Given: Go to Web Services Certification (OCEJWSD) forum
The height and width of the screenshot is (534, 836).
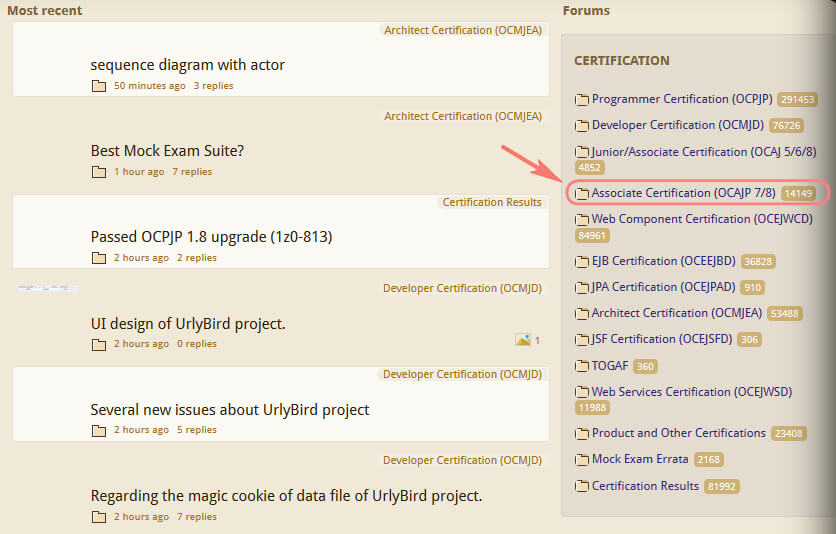Looking at the screenshot, I should coord(692,392).
